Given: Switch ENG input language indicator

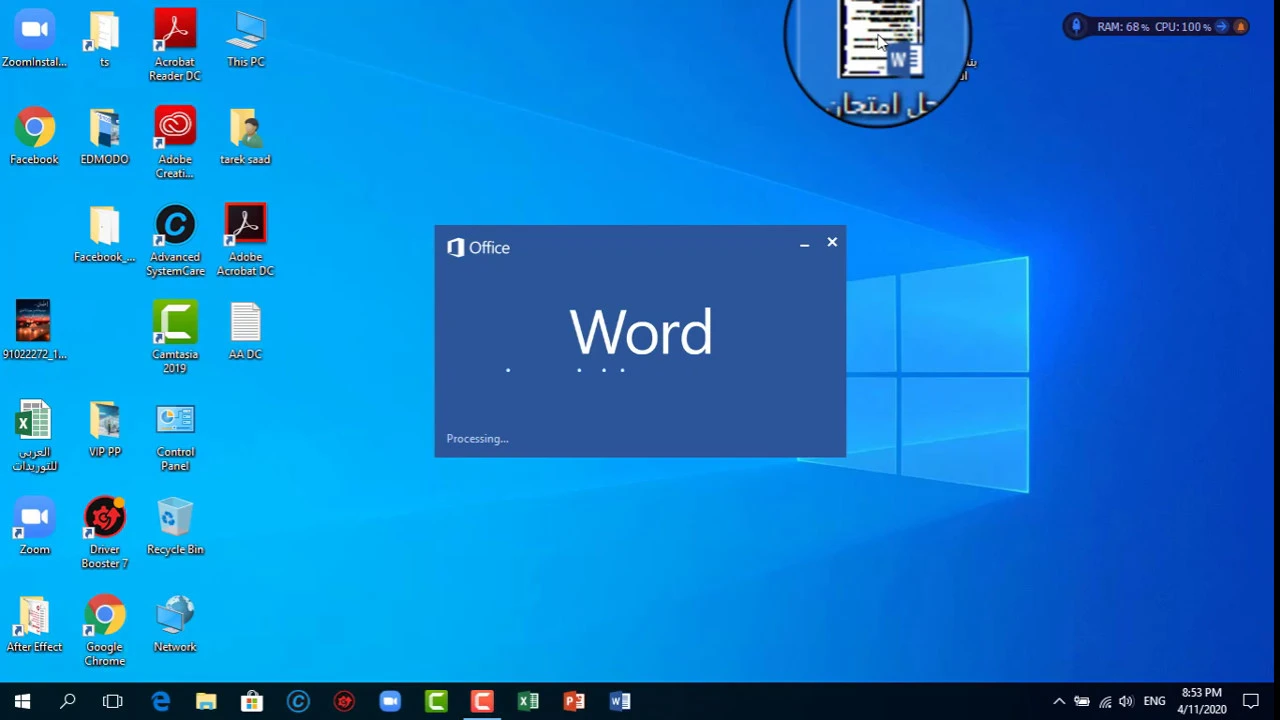Looking at the screenshot, I should point(1155,701).
